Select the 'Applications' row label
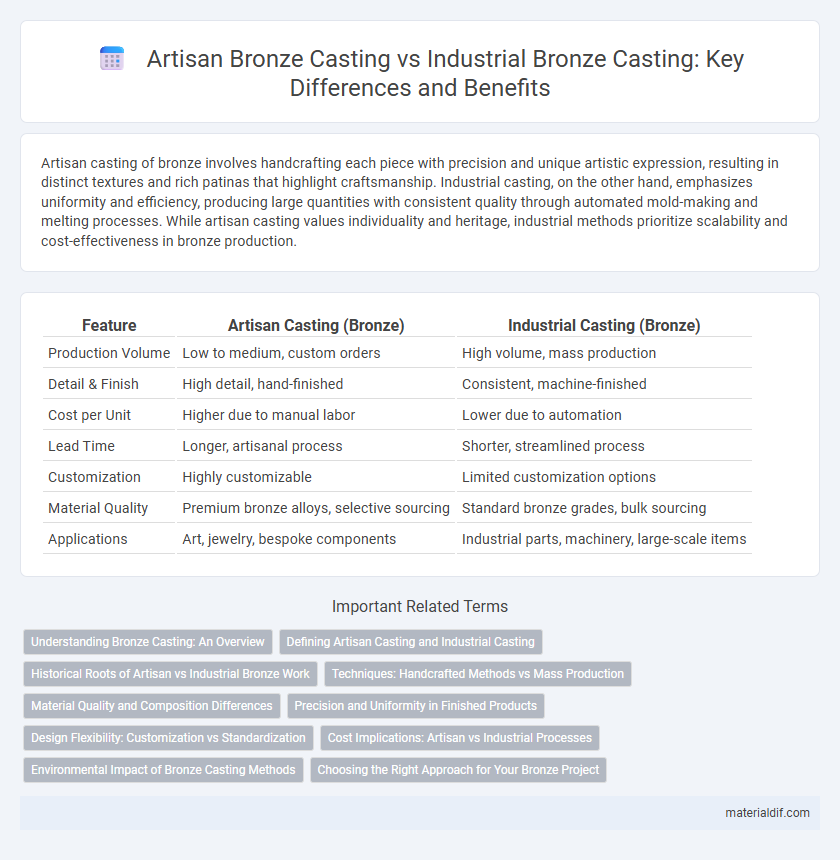This screenshot has width=840, height=860. point(88,539)
